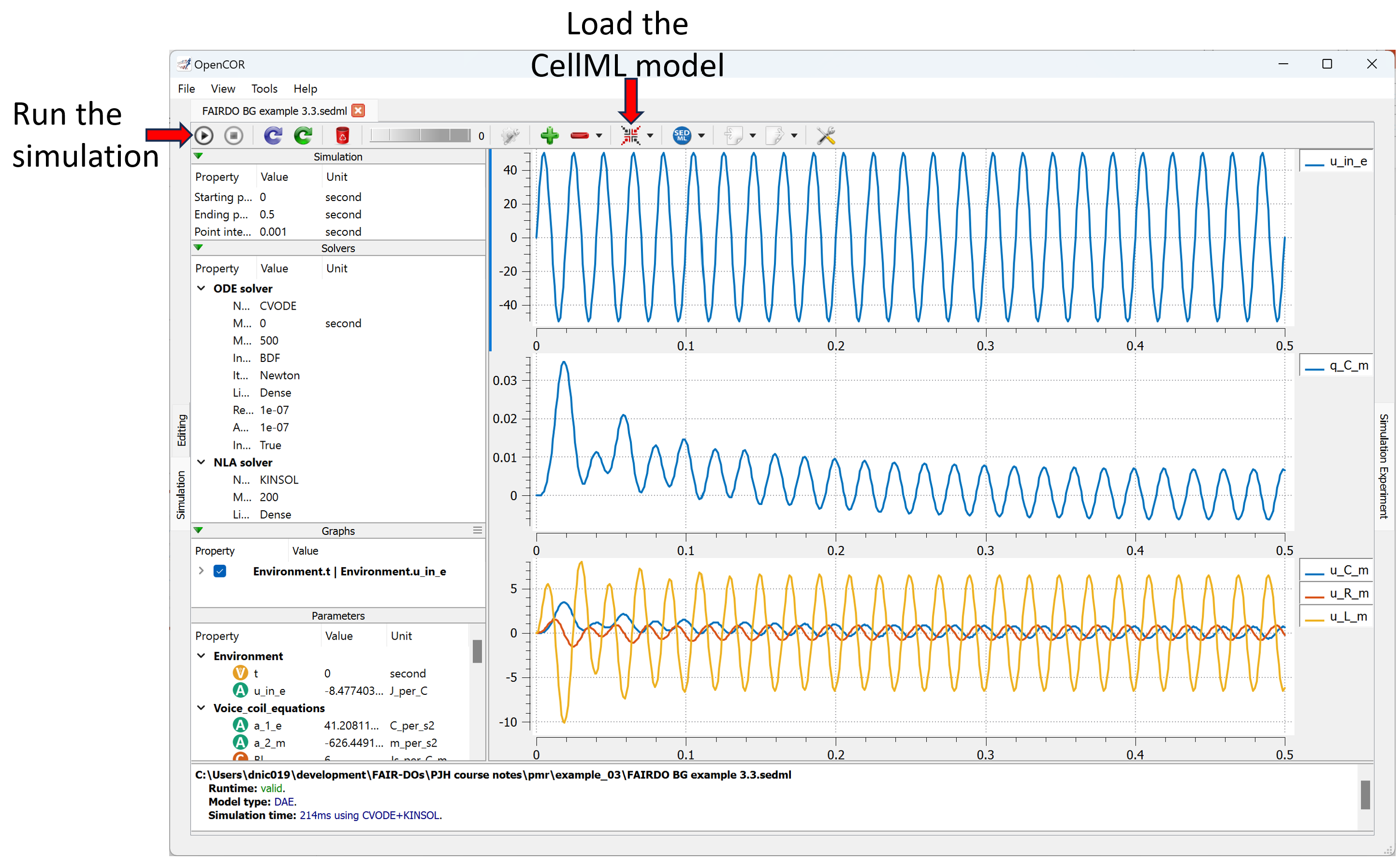Switch to the Editing side tab

[181, 430]
